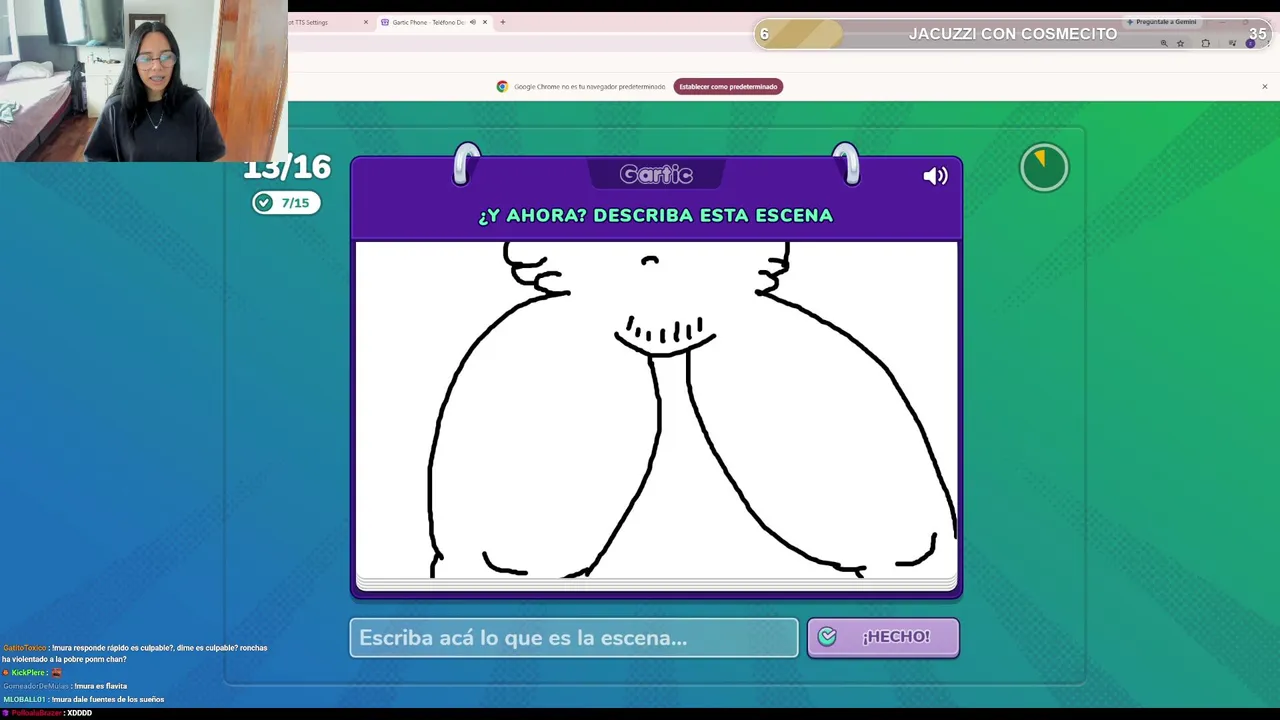Click the 13/16 round counter
Screen dimensions: 1280x720
[x=287, y=168]
